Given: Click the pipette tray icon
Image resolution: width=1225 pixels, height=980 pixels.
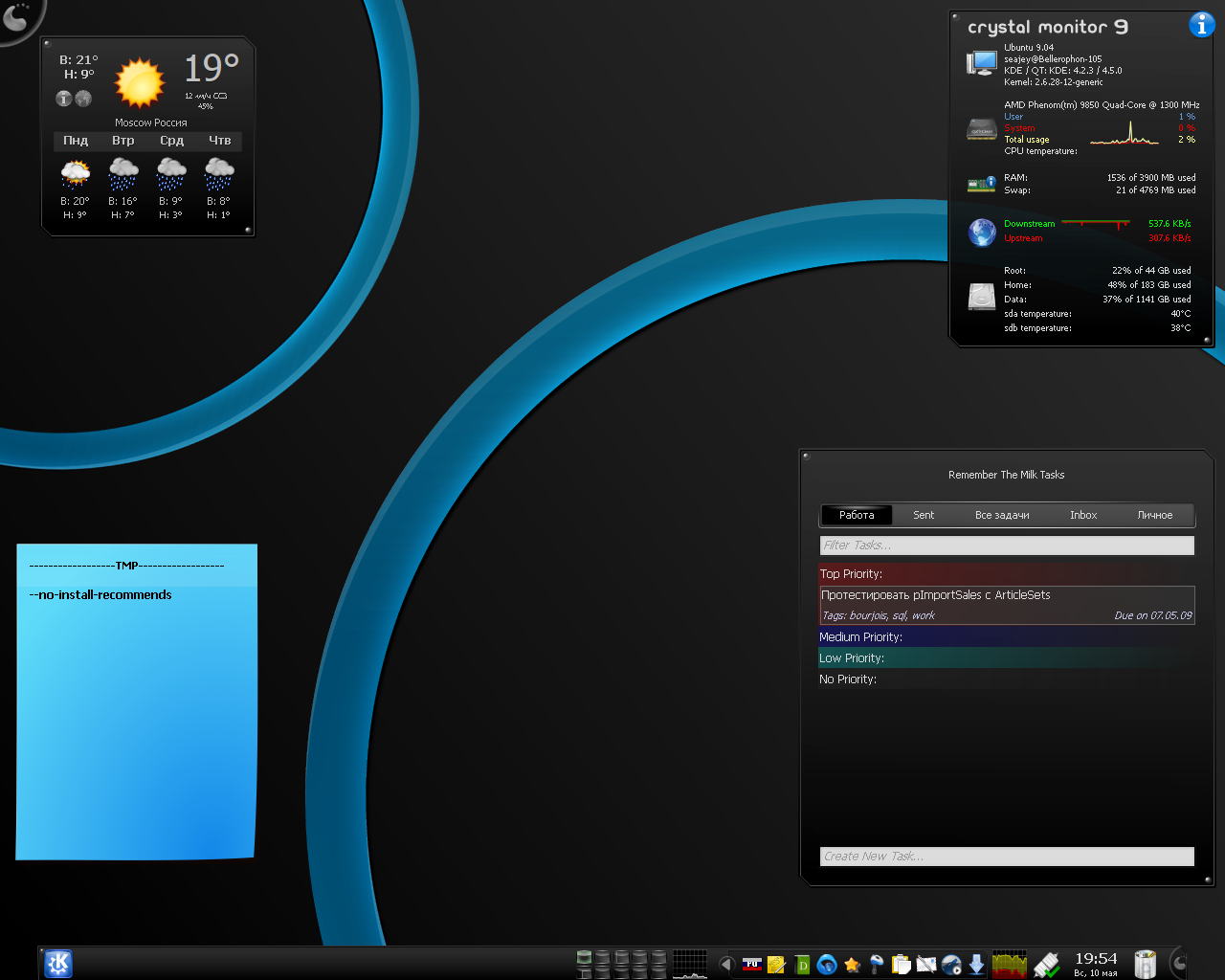Looking at the screenshot, I should [877, 965].
